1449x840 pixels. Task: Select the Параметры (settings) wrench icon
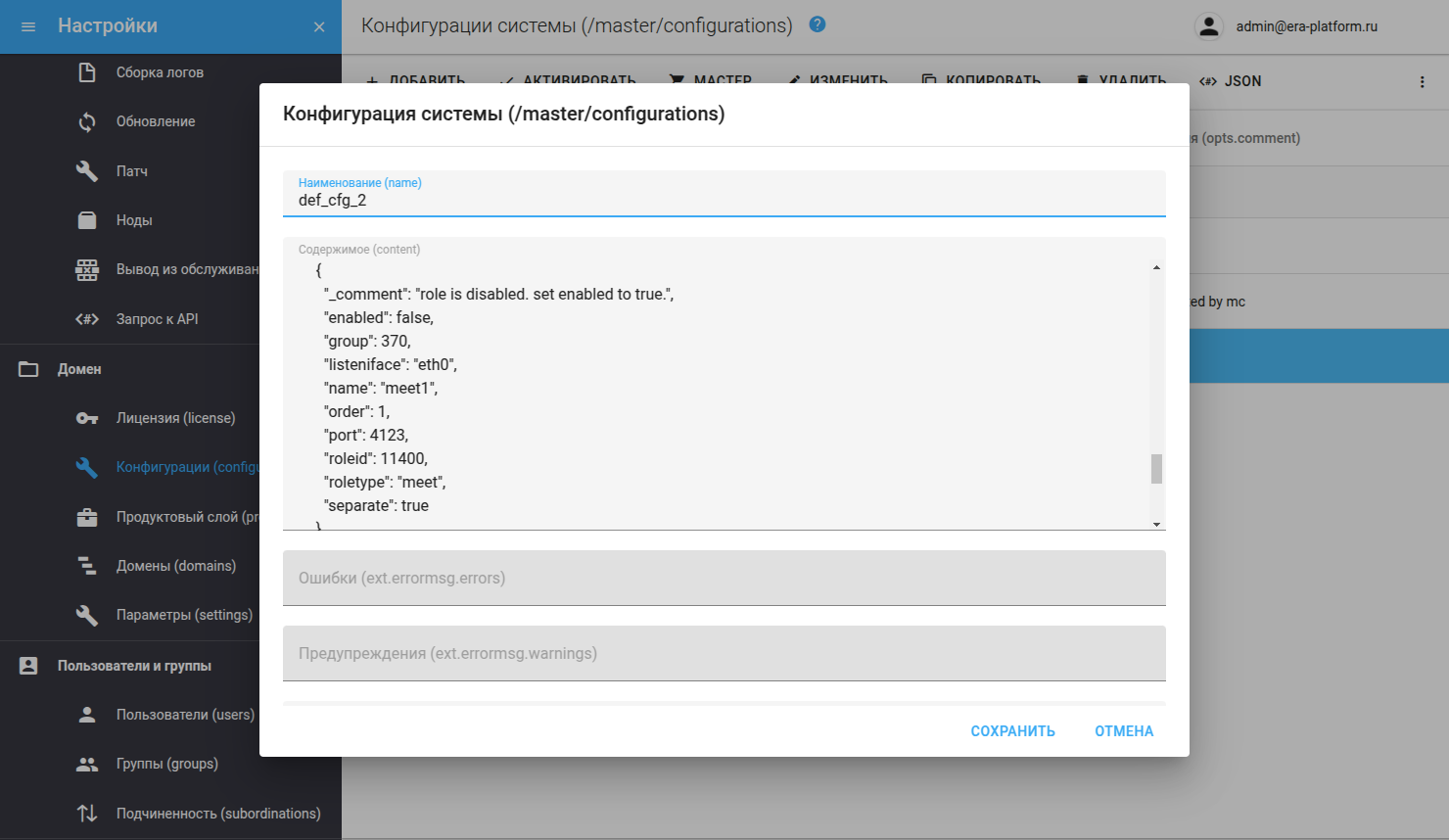click(x=88, y=615)
